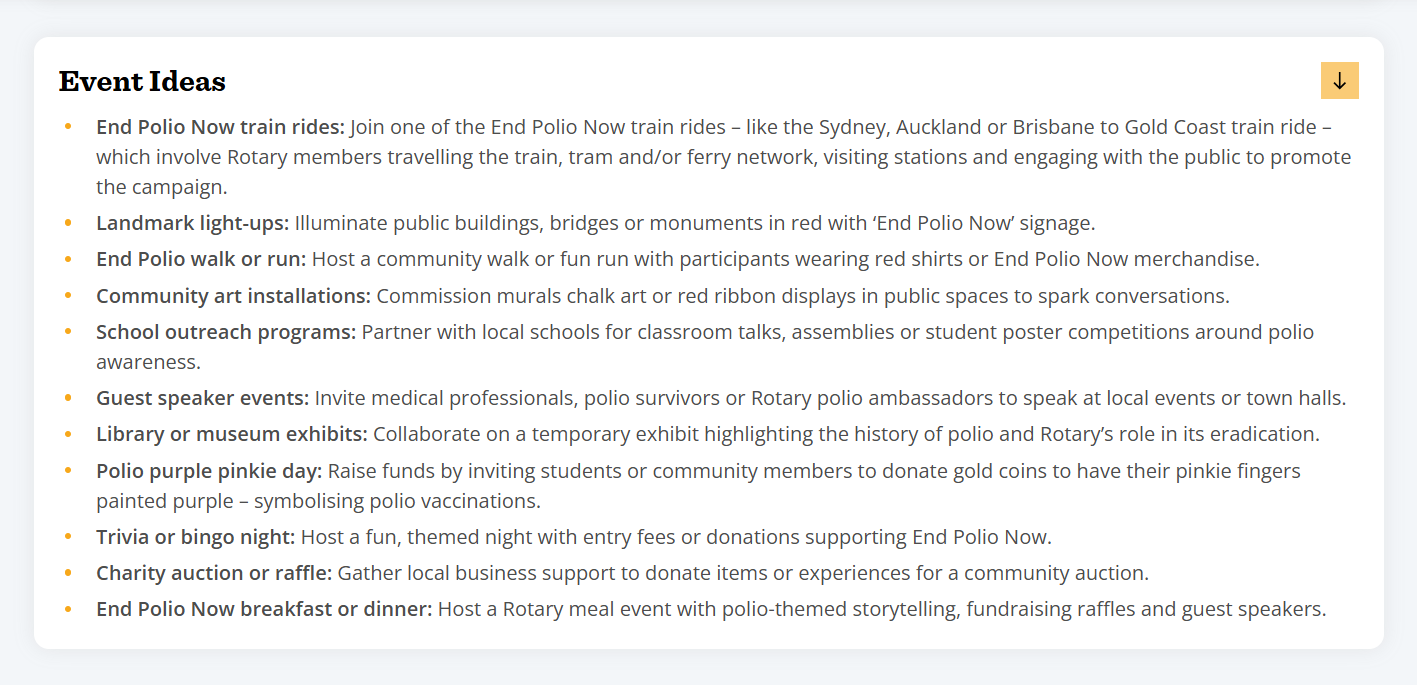Click Library or museum exhibits label

(232, 434)
